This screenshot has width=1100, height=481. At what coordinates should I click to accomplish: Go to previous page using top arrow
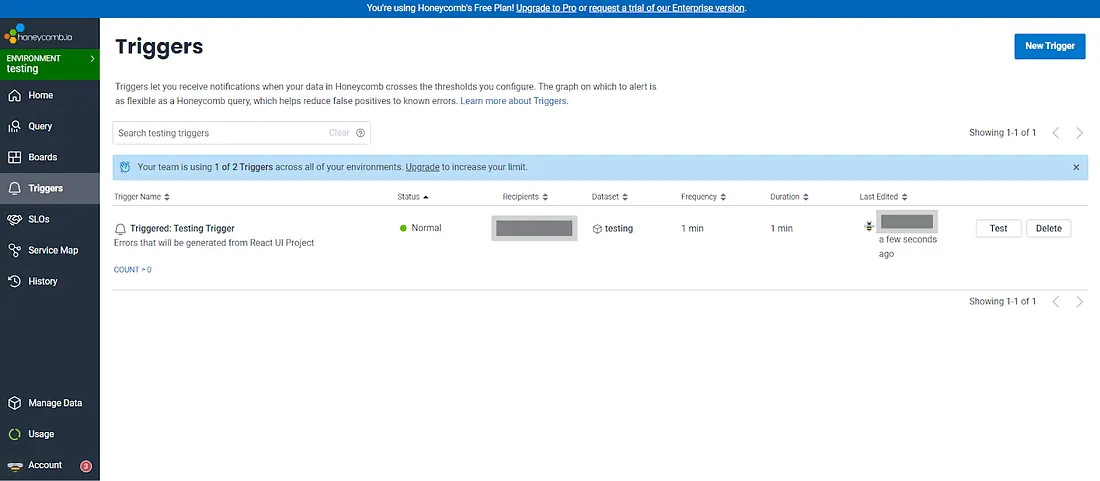(x=1056, y=133)
